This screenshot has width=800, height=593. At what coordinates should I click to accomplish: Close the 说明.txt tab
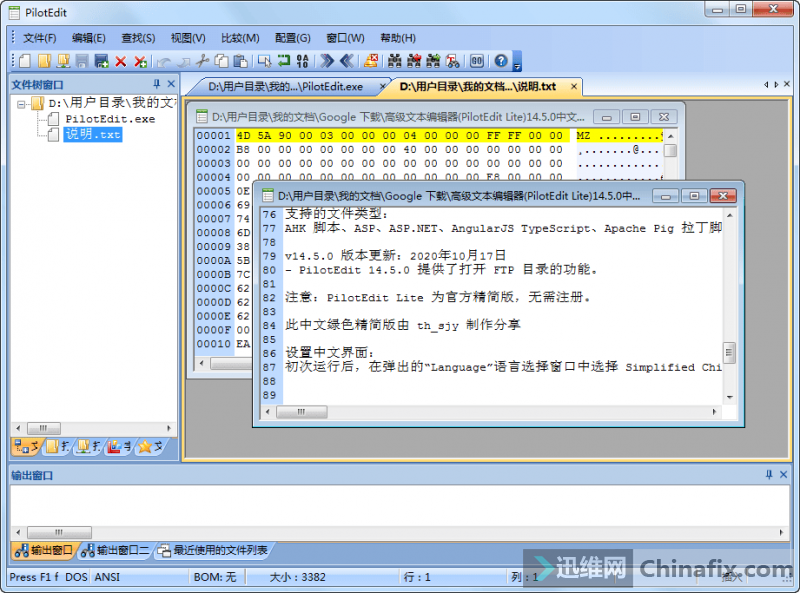[x=574, y=87]
